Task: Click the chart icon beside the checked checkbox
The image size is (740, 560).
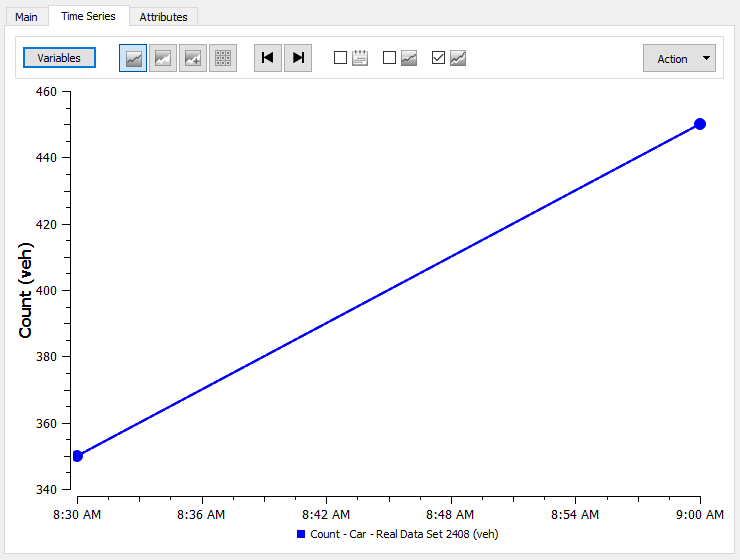Action: pos(458,58)
